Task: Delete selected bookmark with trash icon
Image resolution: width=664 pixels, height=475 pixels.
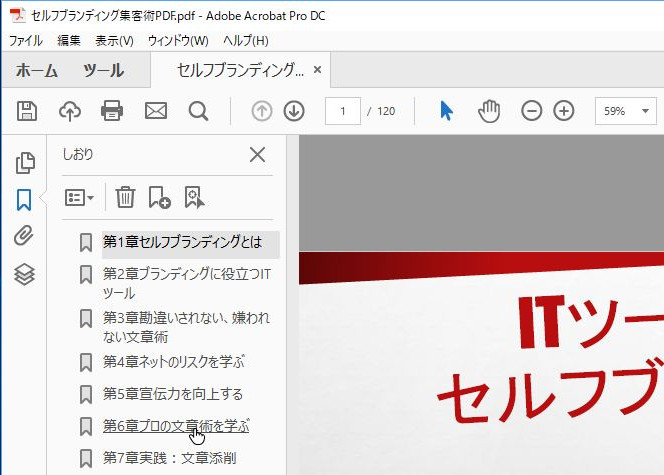Action: [x=125, y=197]
